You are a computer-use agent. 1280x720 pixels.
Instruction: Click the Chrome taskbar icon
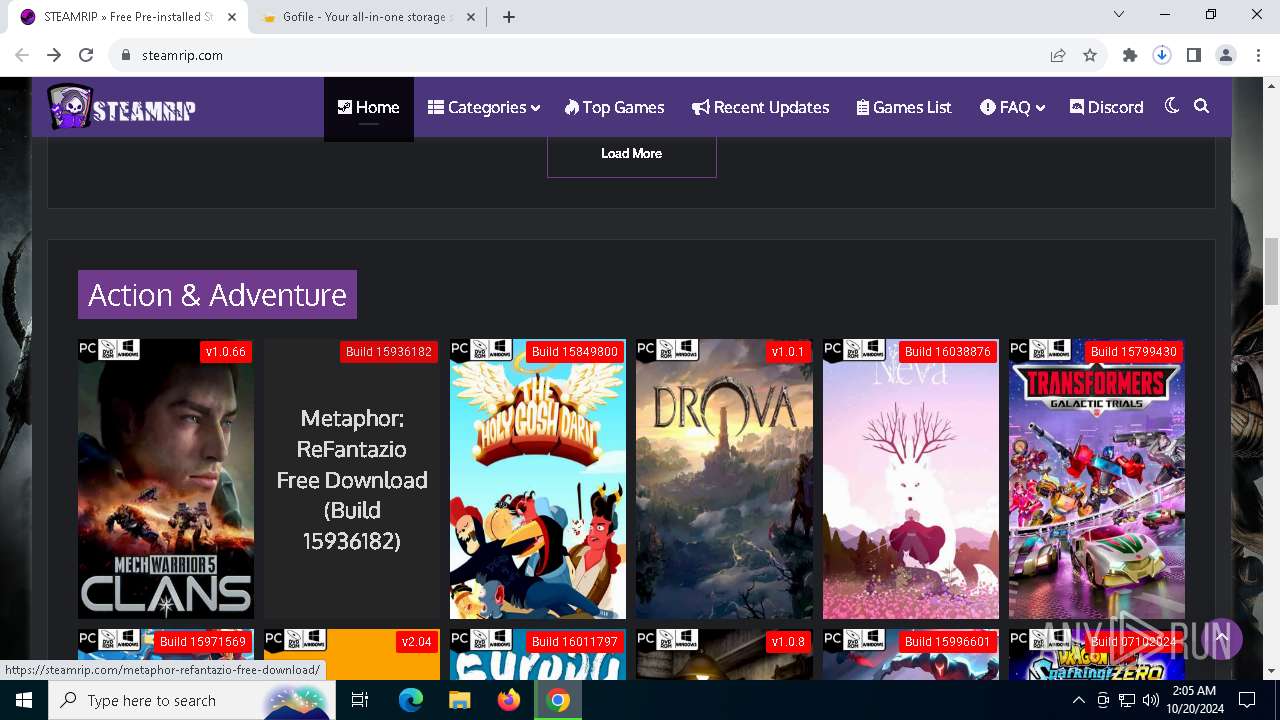(558, 700)
